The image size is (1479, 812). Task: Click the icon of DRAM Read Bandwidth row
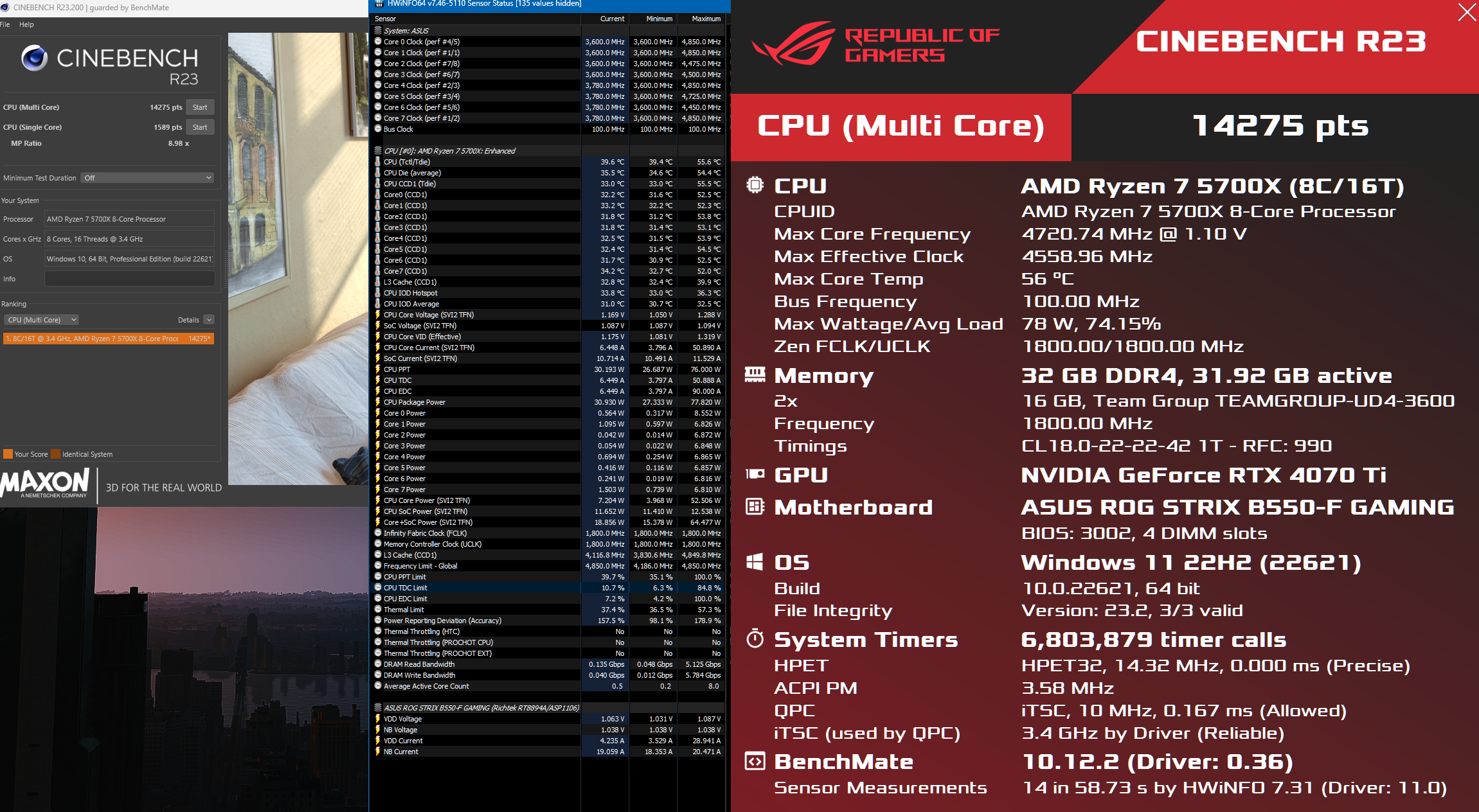click(x=378, y=664)
